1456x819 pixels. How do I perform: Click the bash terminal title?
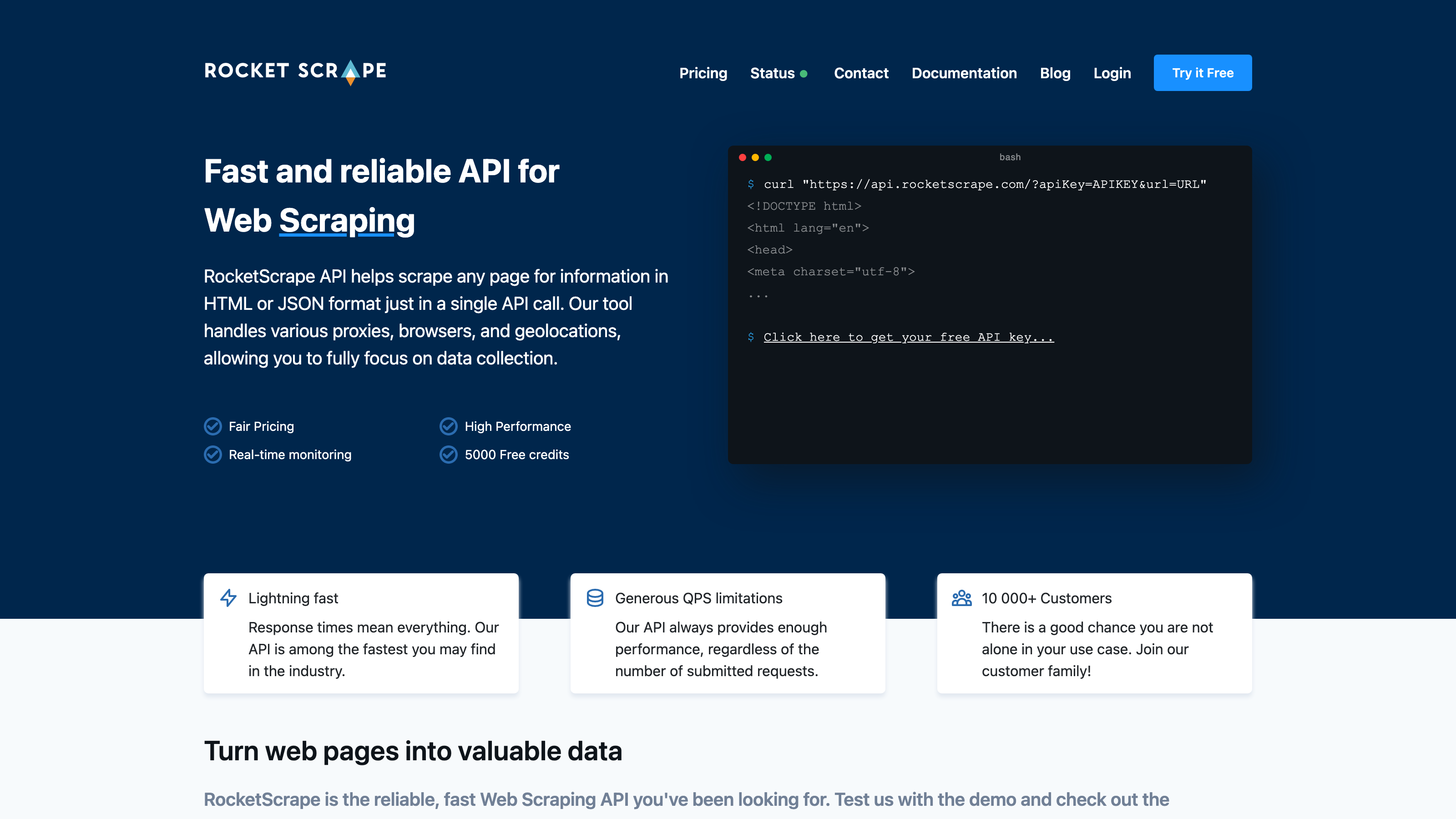[x=1010, y=157]
